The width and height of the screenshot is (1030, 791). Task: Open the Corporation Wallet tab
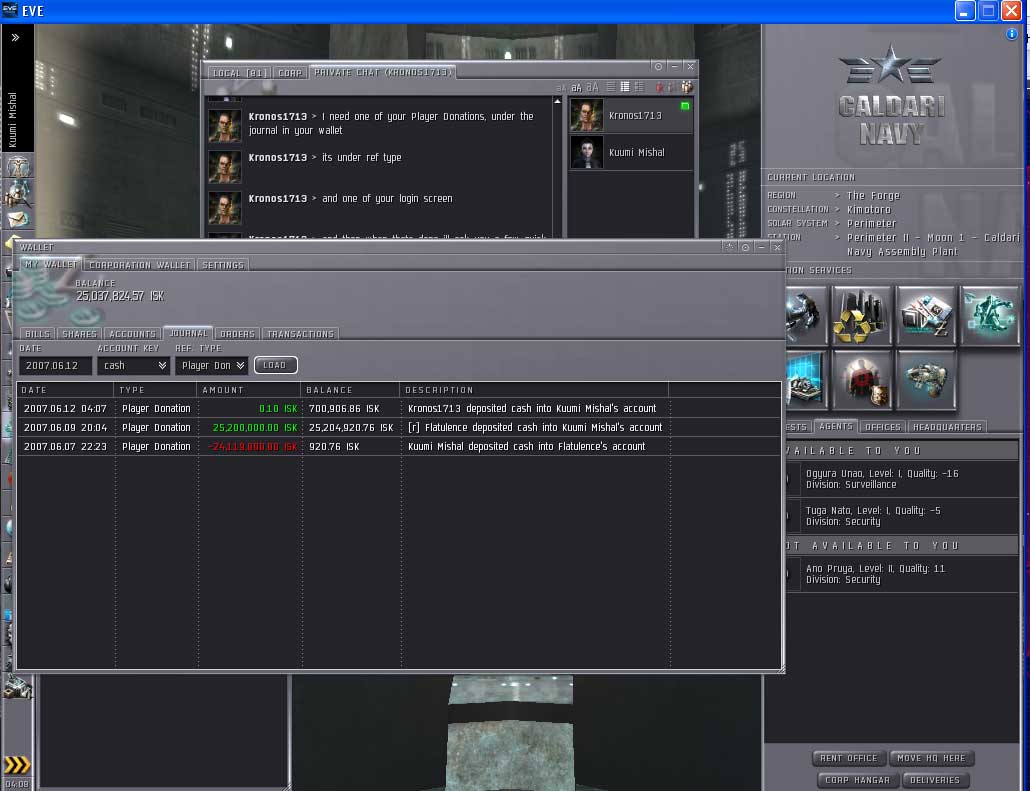(140, 265)
